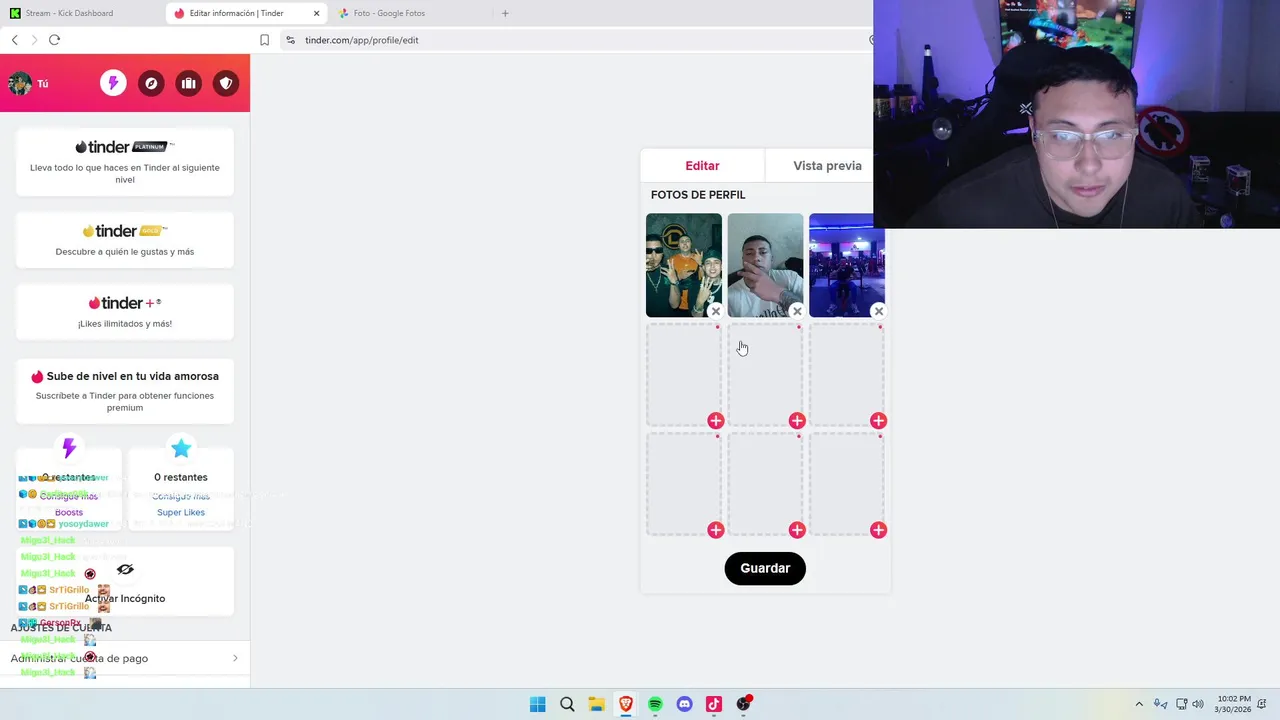Go back in browser history
1280x720 pixels.
[14, 40]
